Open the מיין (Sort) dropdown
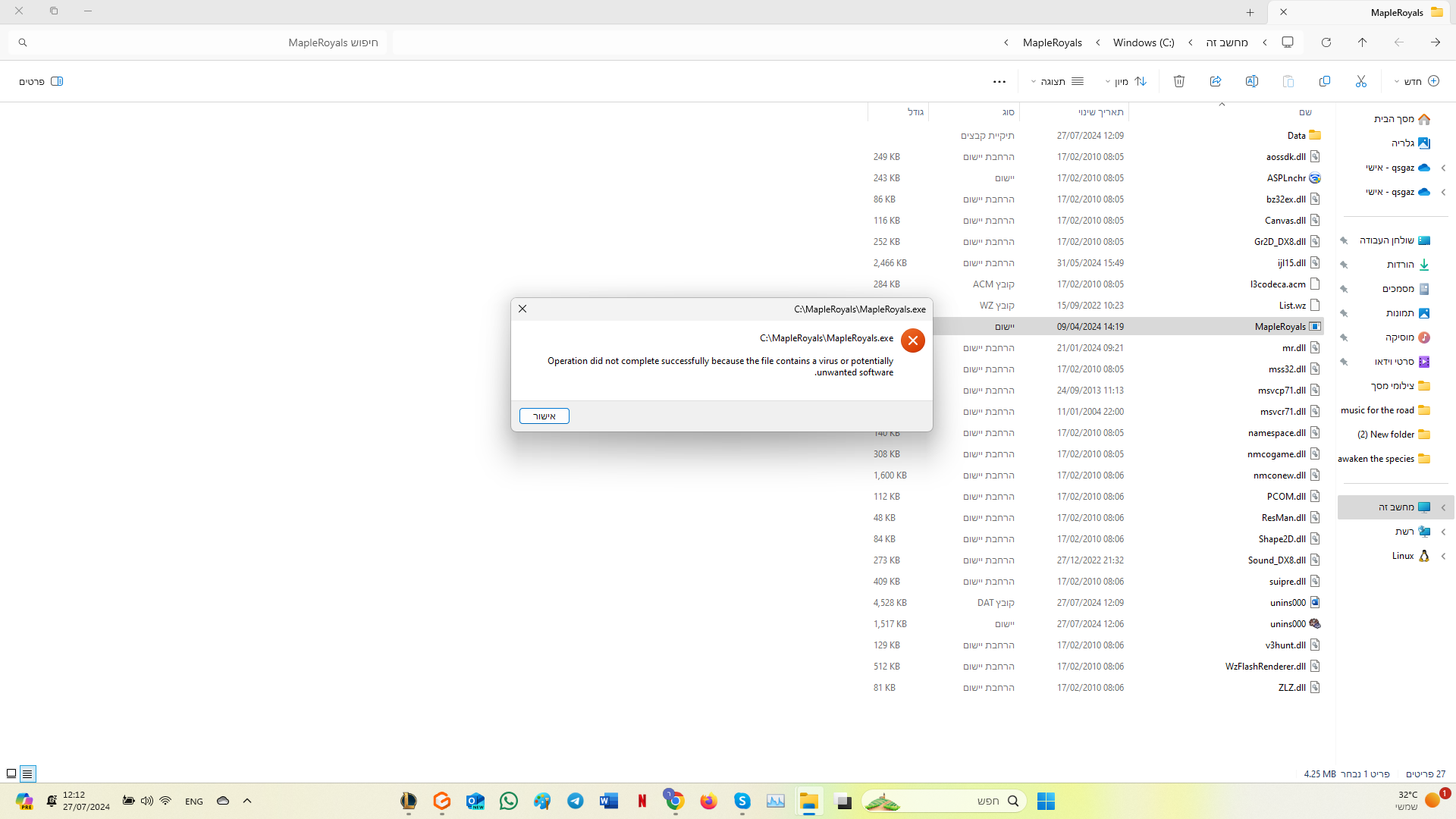Screen dimensions: 1456x819 click(x=1126, y=81)
